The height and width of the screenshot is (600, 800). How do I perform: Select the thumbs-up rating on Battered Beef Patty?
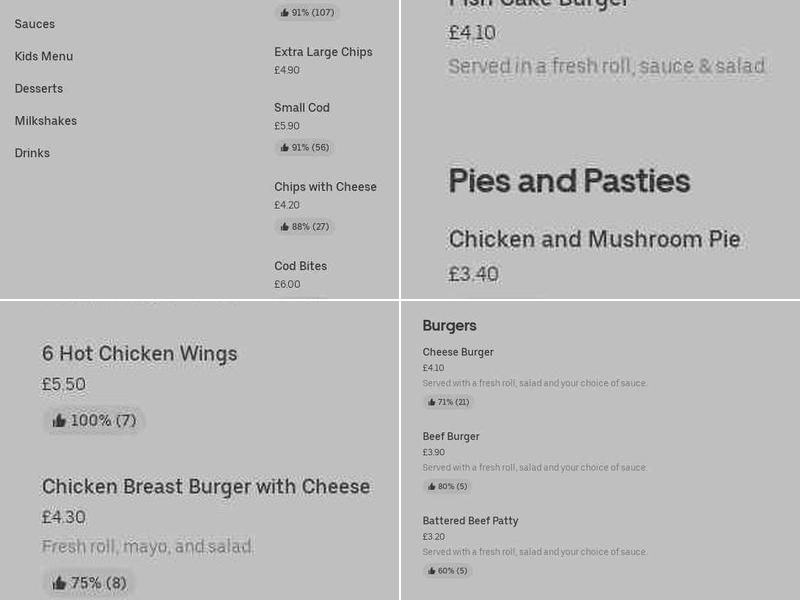click(447, 570)
